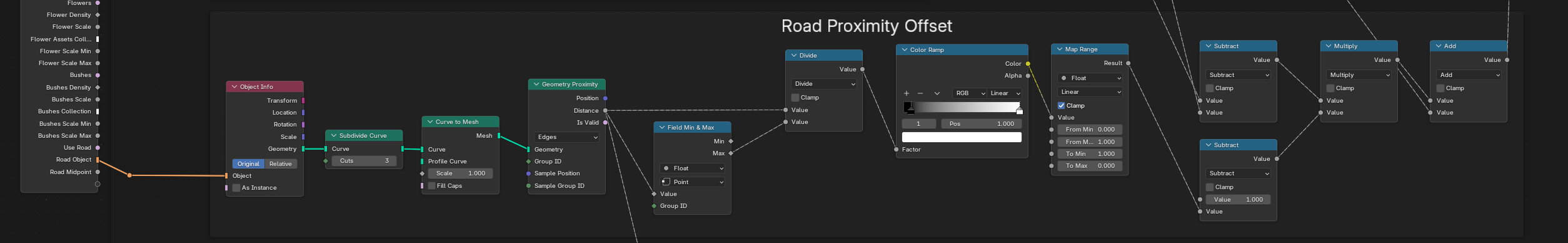Remove the active Color Ramp stop

[920, 93]
